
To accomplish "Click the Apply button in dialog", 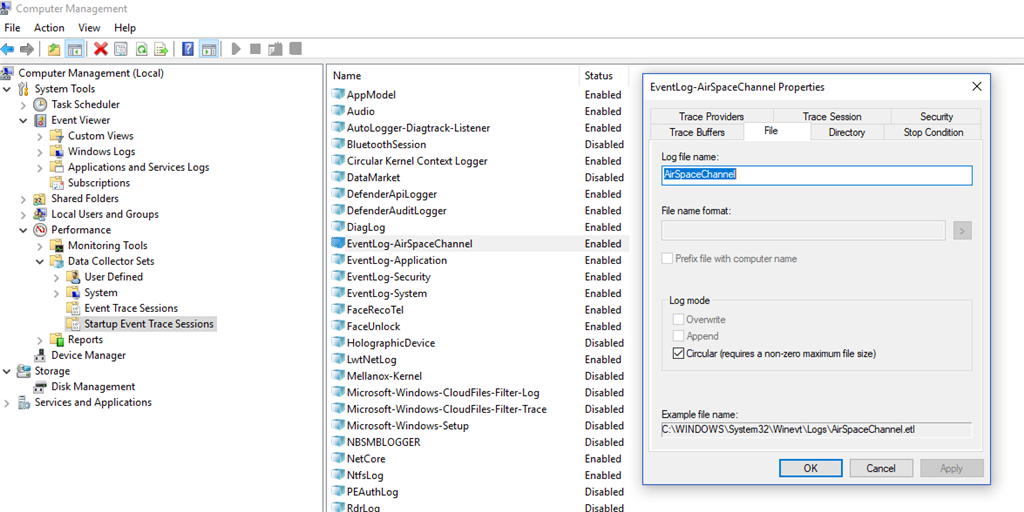I will [952, 468].
